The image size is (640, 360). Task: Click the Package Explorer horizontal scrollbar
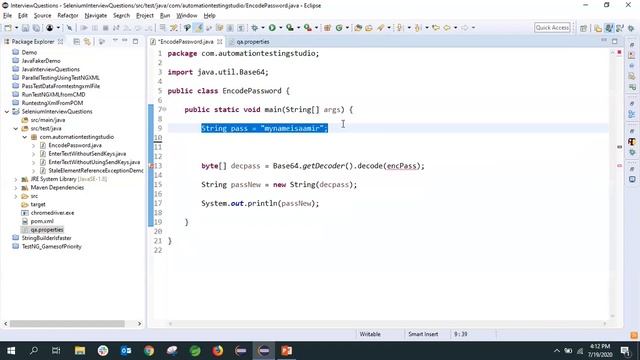(x=67, y=324)
